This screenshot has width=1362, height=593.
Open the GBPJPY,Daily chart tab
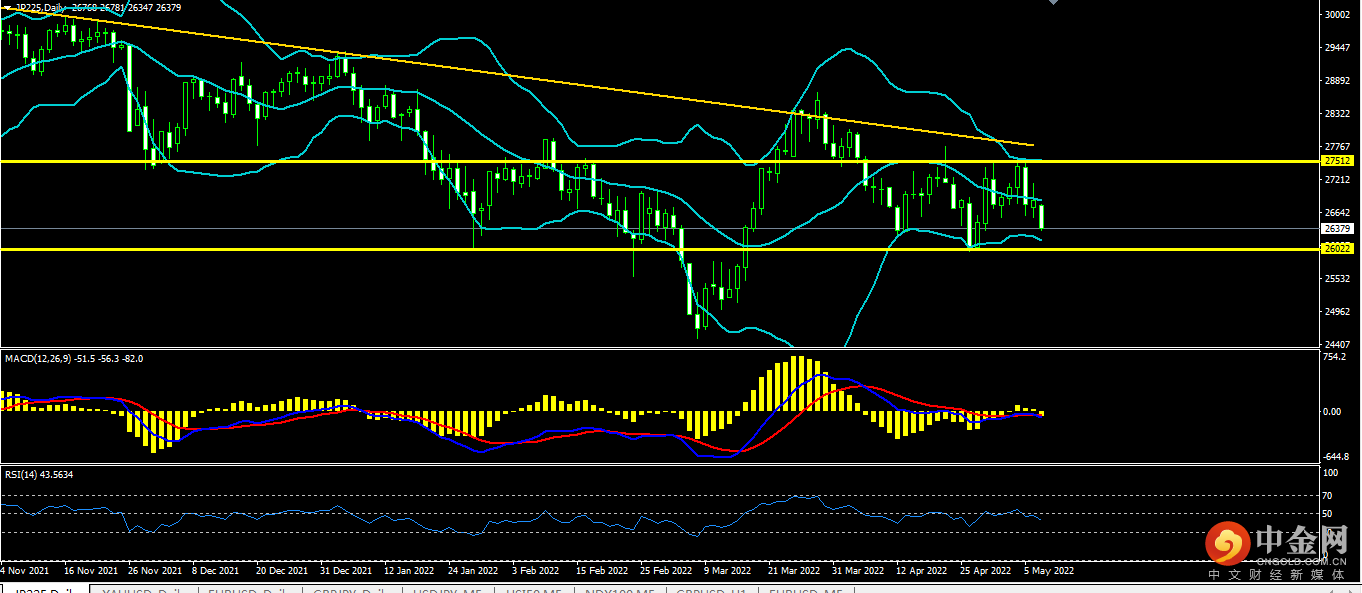(x=352, y=590)
